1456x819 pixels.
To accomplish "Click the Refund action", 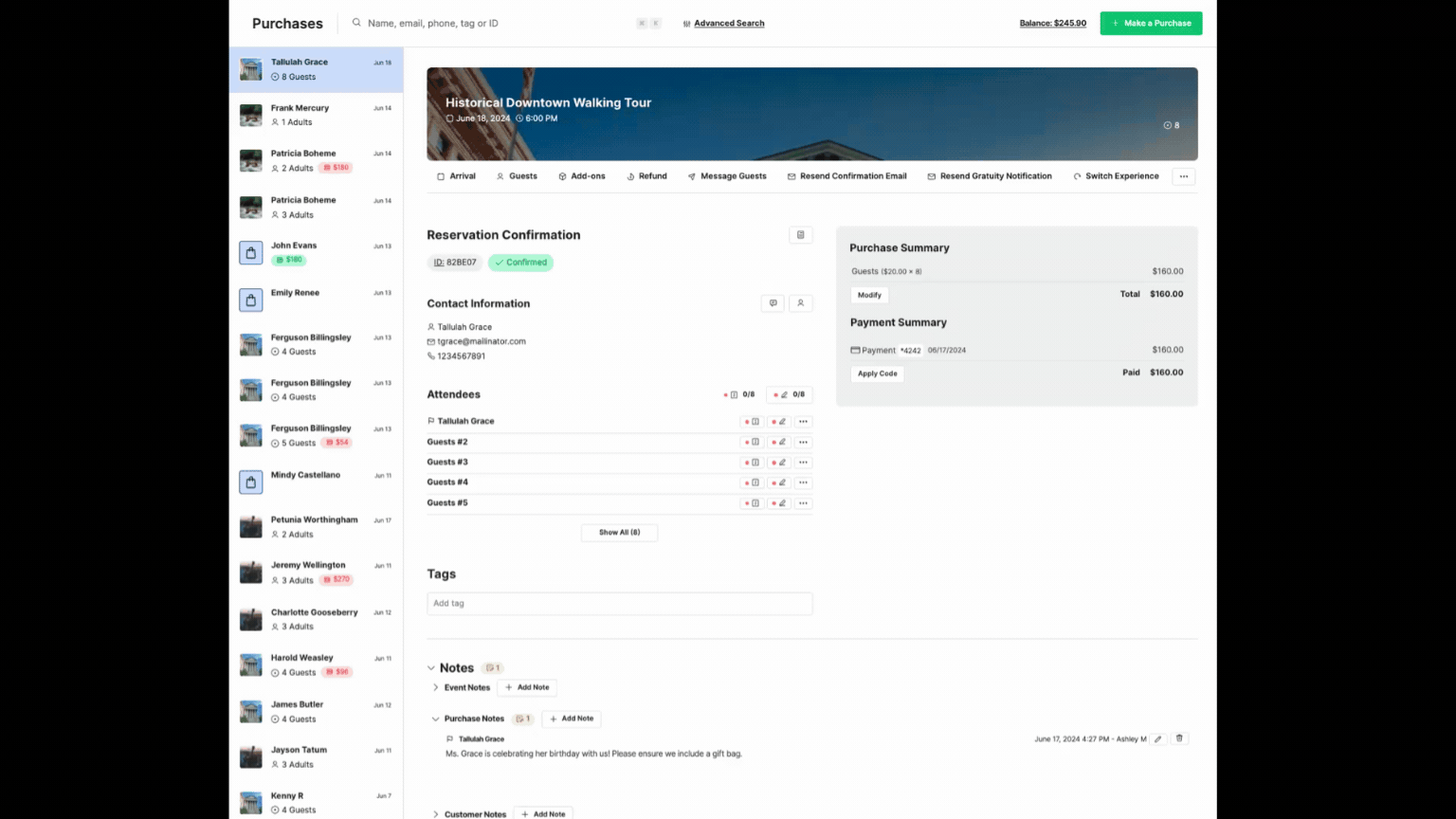I will (646, 176).
